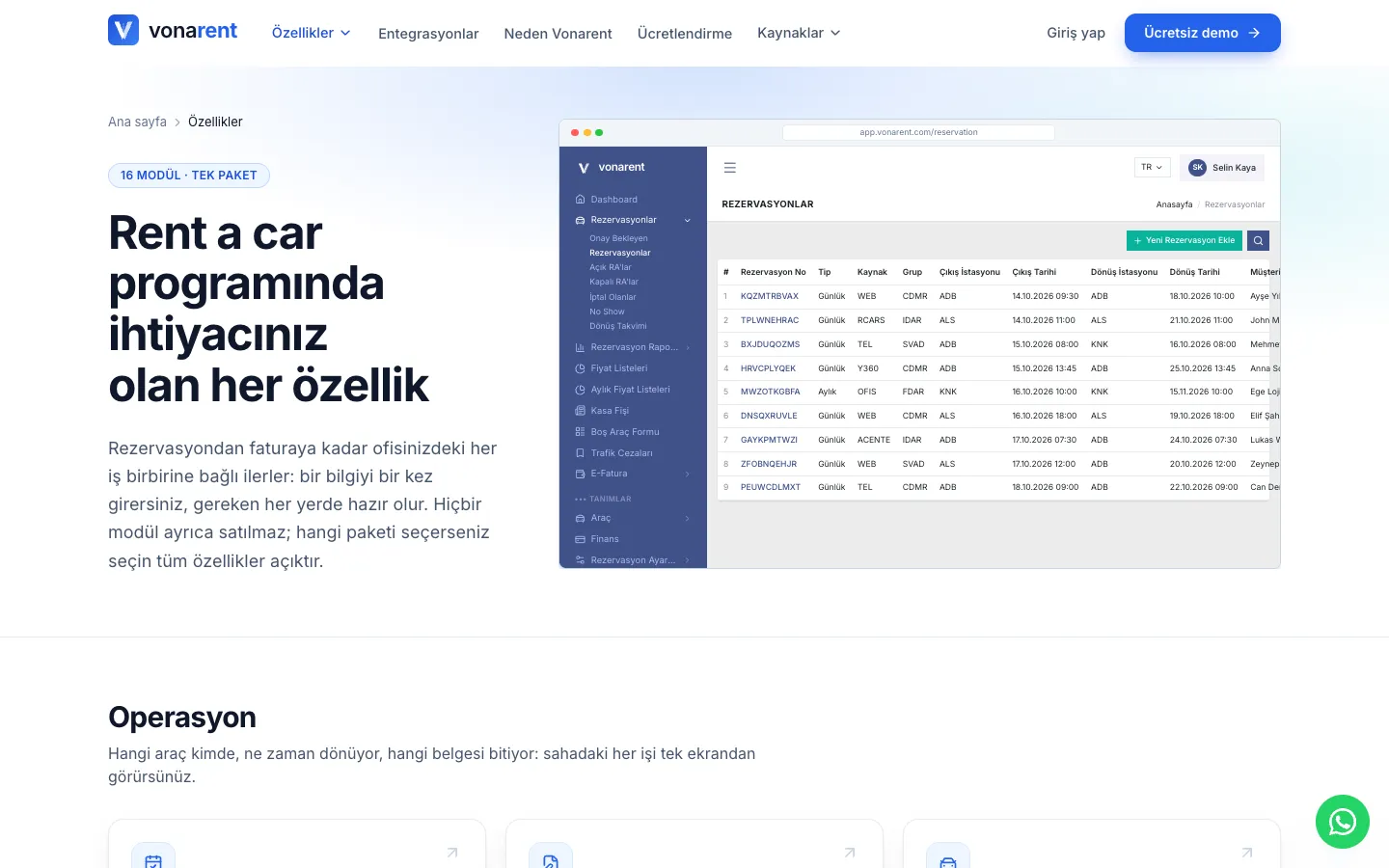Click the search icon beside Yeni Rezervasyon Ekle
Screen dimensions: 1389x868
point(1258,240)
